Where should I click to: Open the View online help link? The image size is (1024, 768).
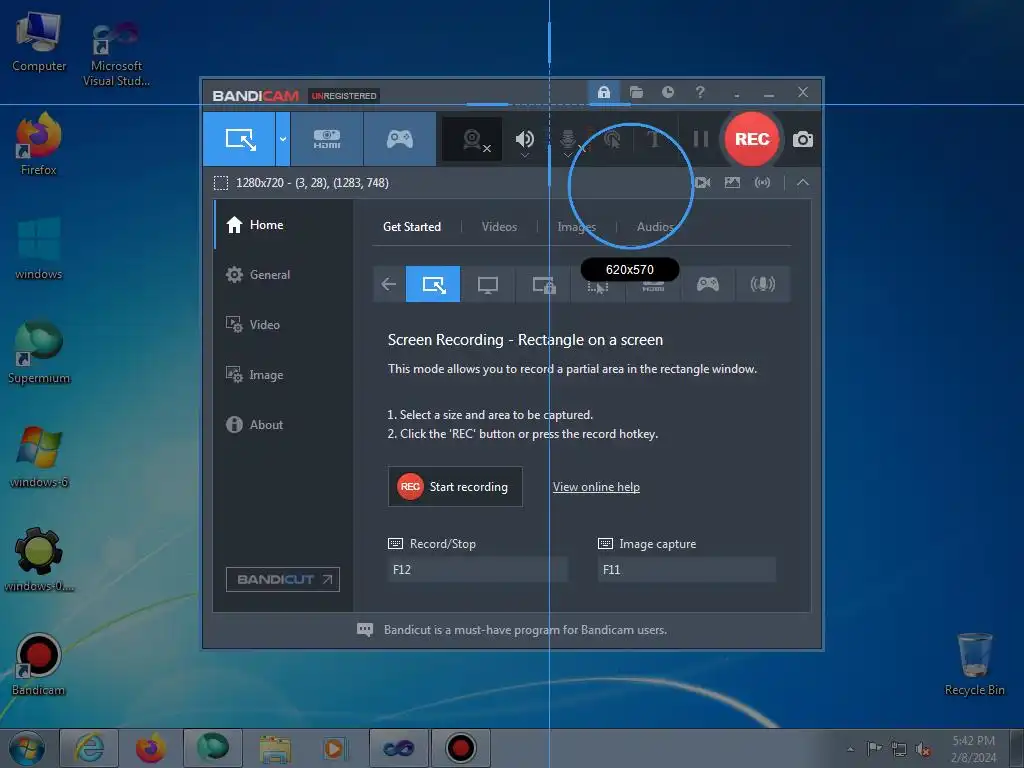point(596,487)
